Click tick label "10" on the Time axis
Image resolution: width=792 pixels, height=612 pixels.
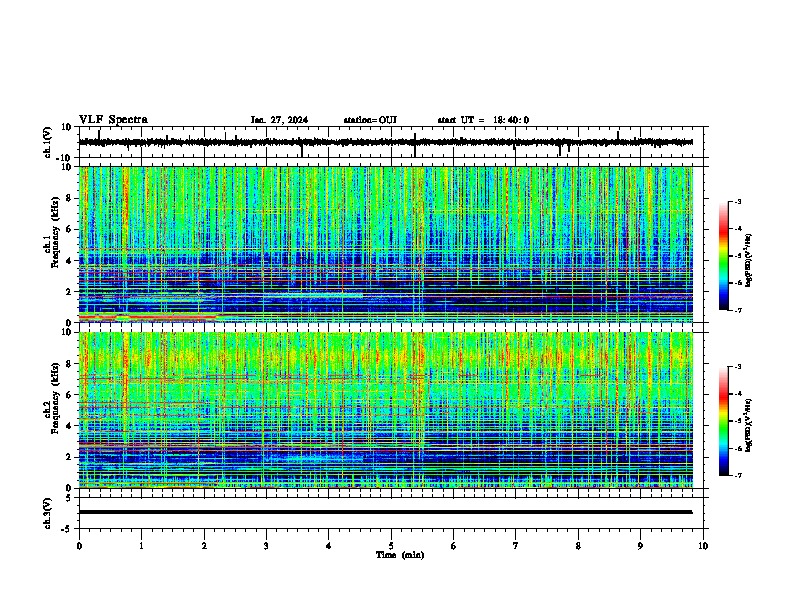[703, 546]
